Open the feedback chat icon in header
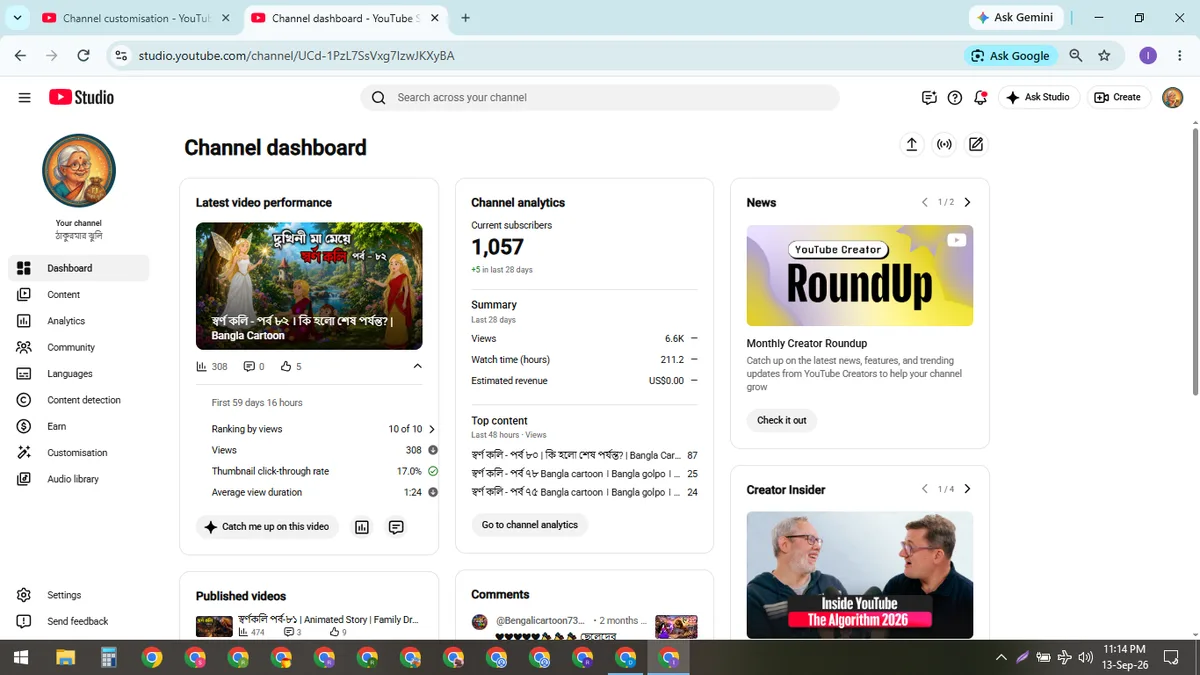This screenshot has height=675, width=1200. click(x=929, y=97)
